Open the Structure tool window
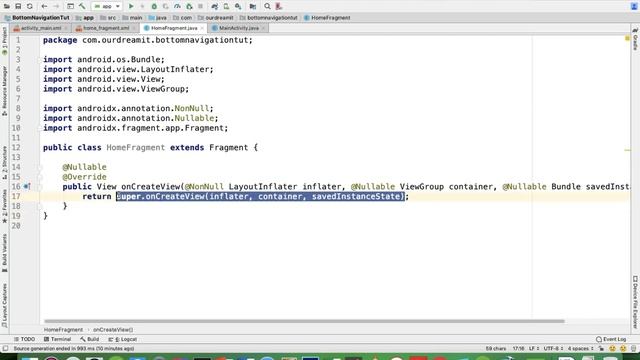The height and width of the screenshot is (360, 640). (x=4, y=162)
